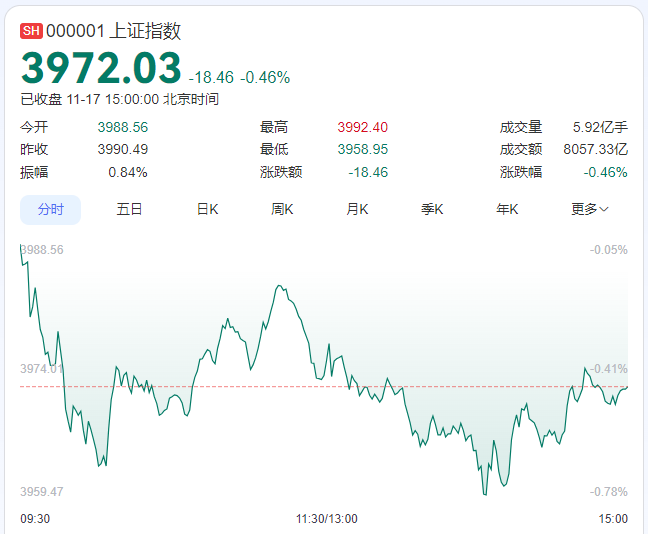Screen dimensions: 648x534
Task: Select the 季K tab
Action: (x=432, y=209)
